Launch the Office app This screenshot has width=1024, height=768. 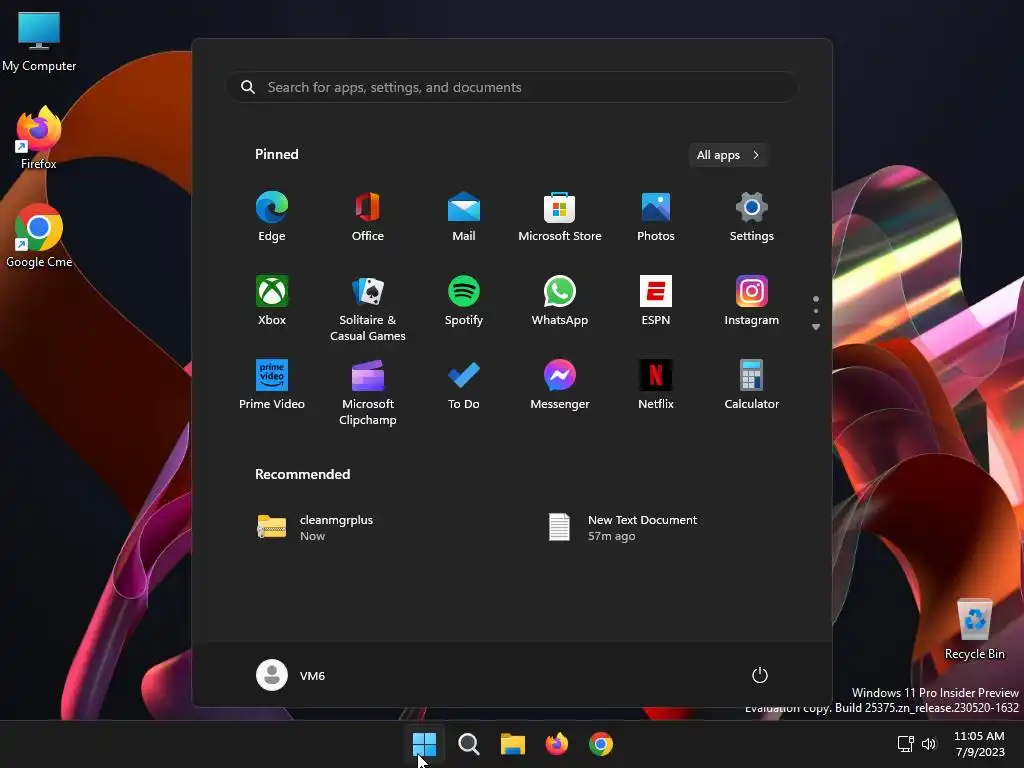(x=368, y=217)
